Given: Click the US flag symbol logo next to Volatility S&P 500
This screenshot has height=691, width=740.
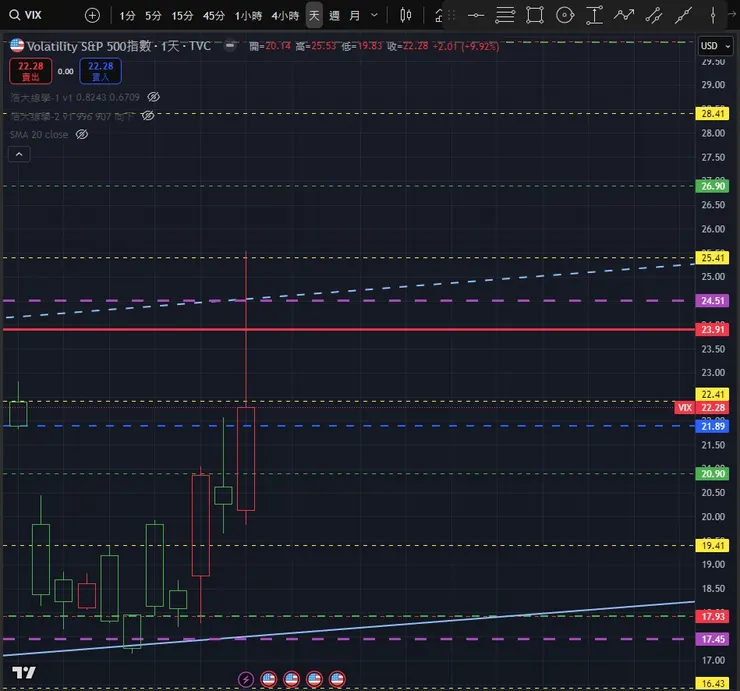Looking at the screenshot, I should (17, 45).
